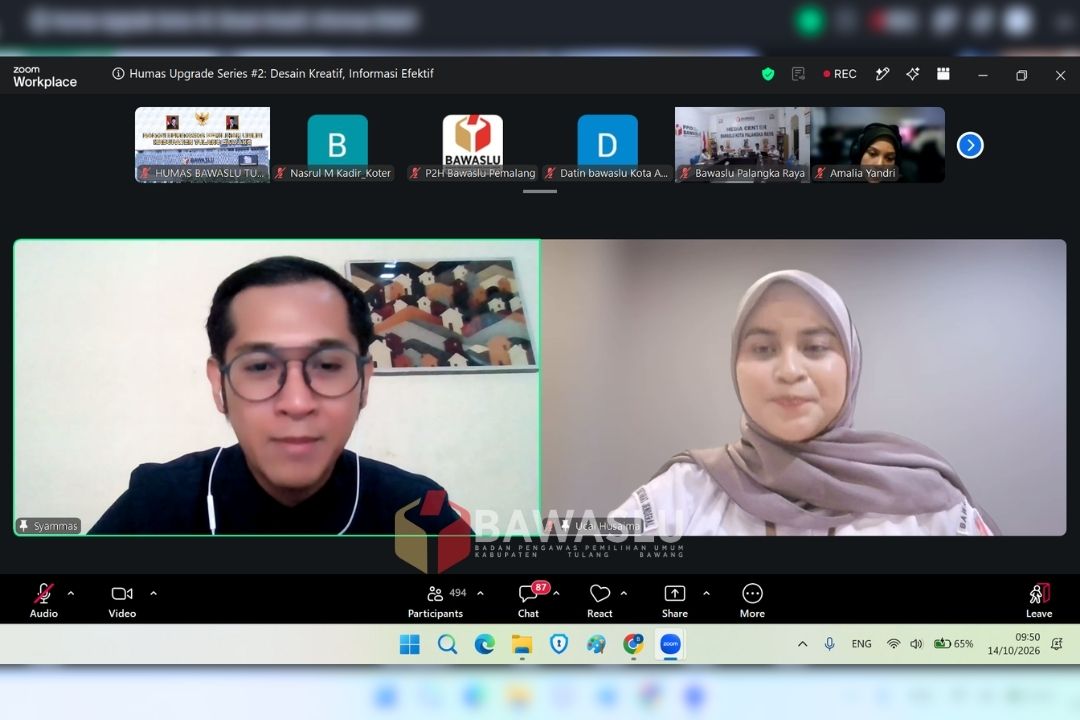Open Microsoft Edge from the taskbar

pyautogui.click(x=485, y=644)
